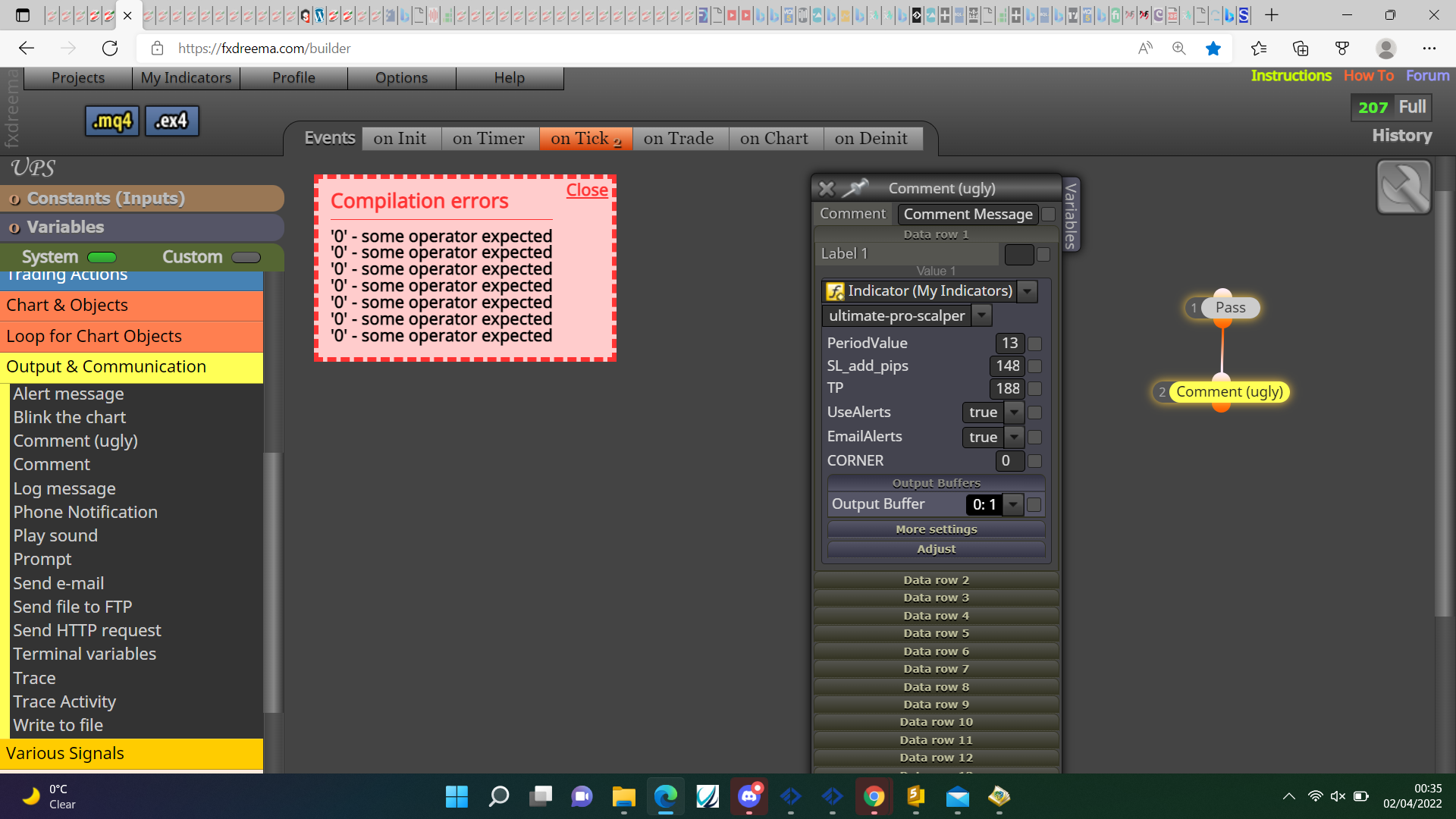The width and height of the screenshot is (1456, 819).
Task: Switch to the on Timer event tab
Action: coord(489,139)
